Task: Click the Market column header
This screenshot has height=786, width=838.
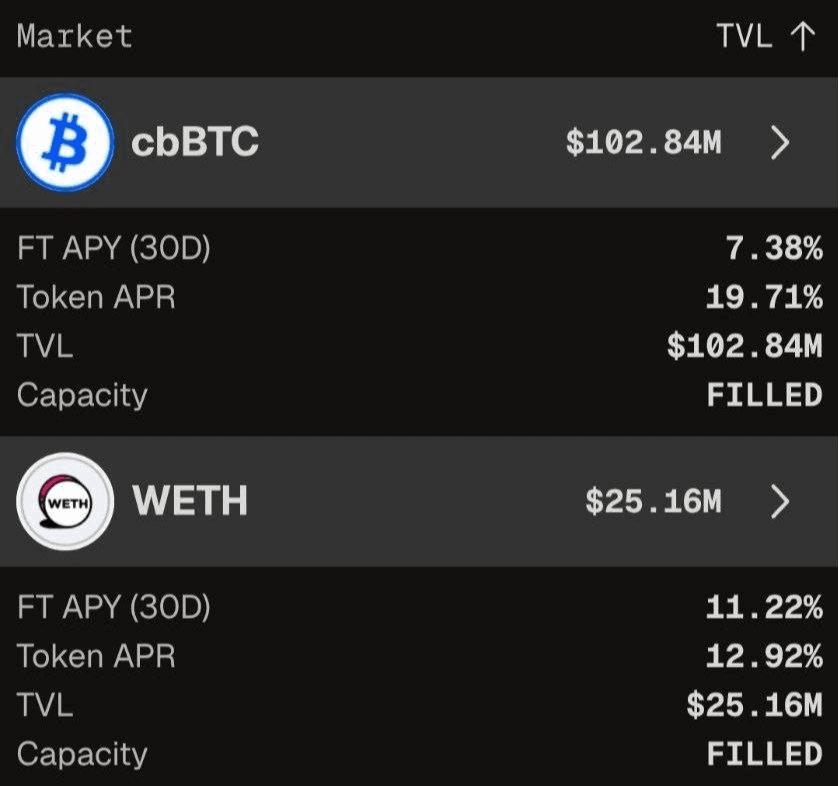Action: [75, 37]
